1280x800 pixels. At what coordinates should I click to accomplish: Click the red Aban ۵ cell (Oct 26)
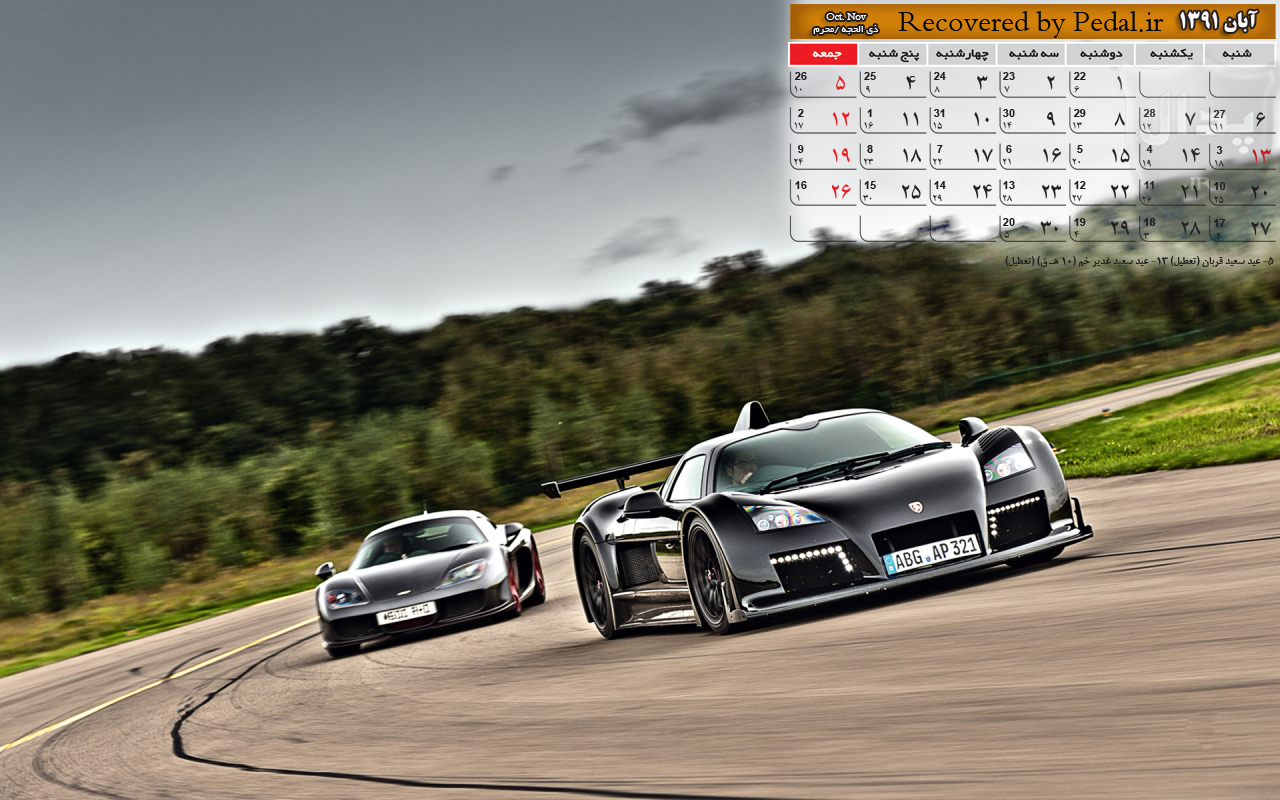click(x=824, y=83)
